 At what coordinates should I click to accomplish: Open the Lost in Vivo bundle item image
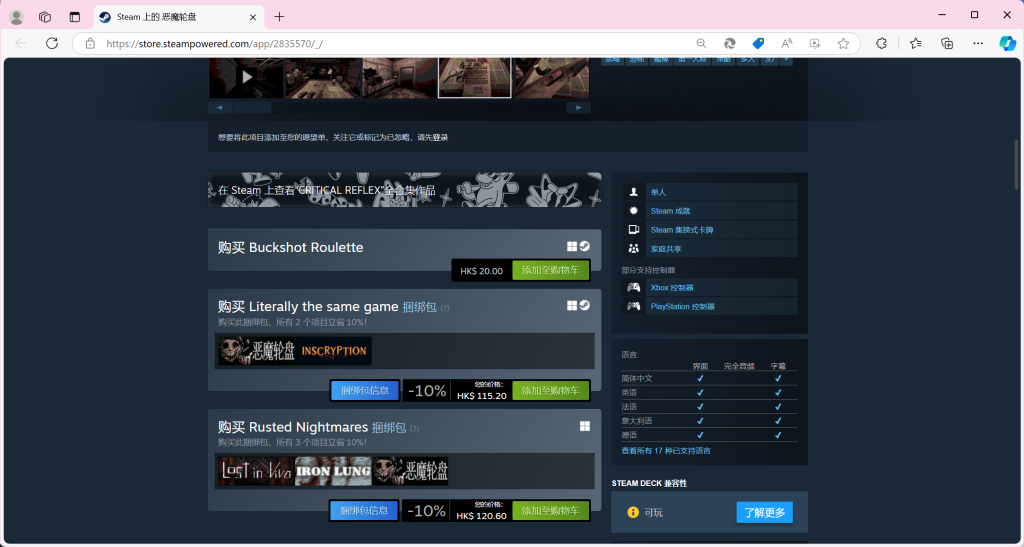click(x=256, y=471)
